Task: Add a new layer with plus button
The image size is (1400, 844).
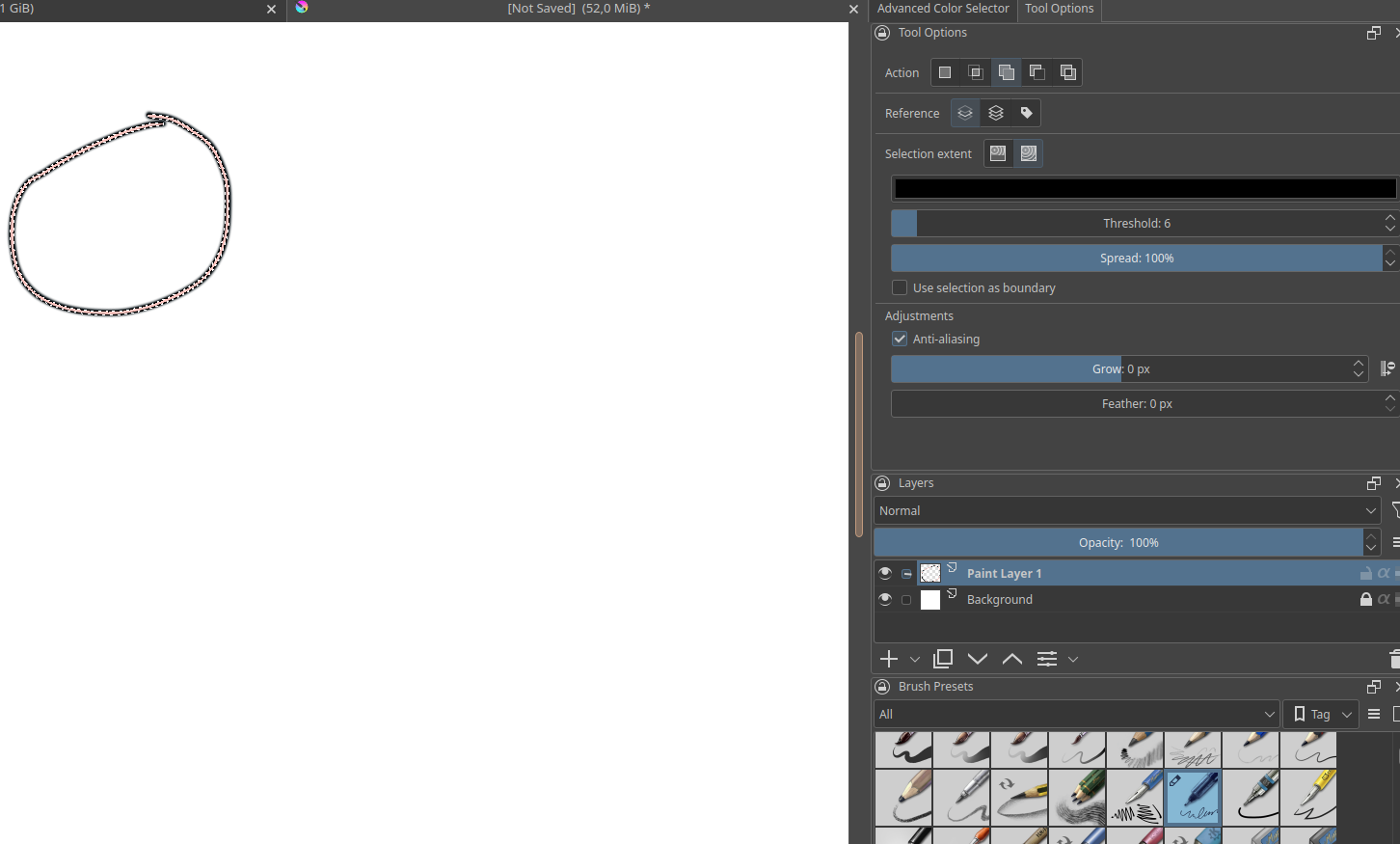Action: click(889, 659)
